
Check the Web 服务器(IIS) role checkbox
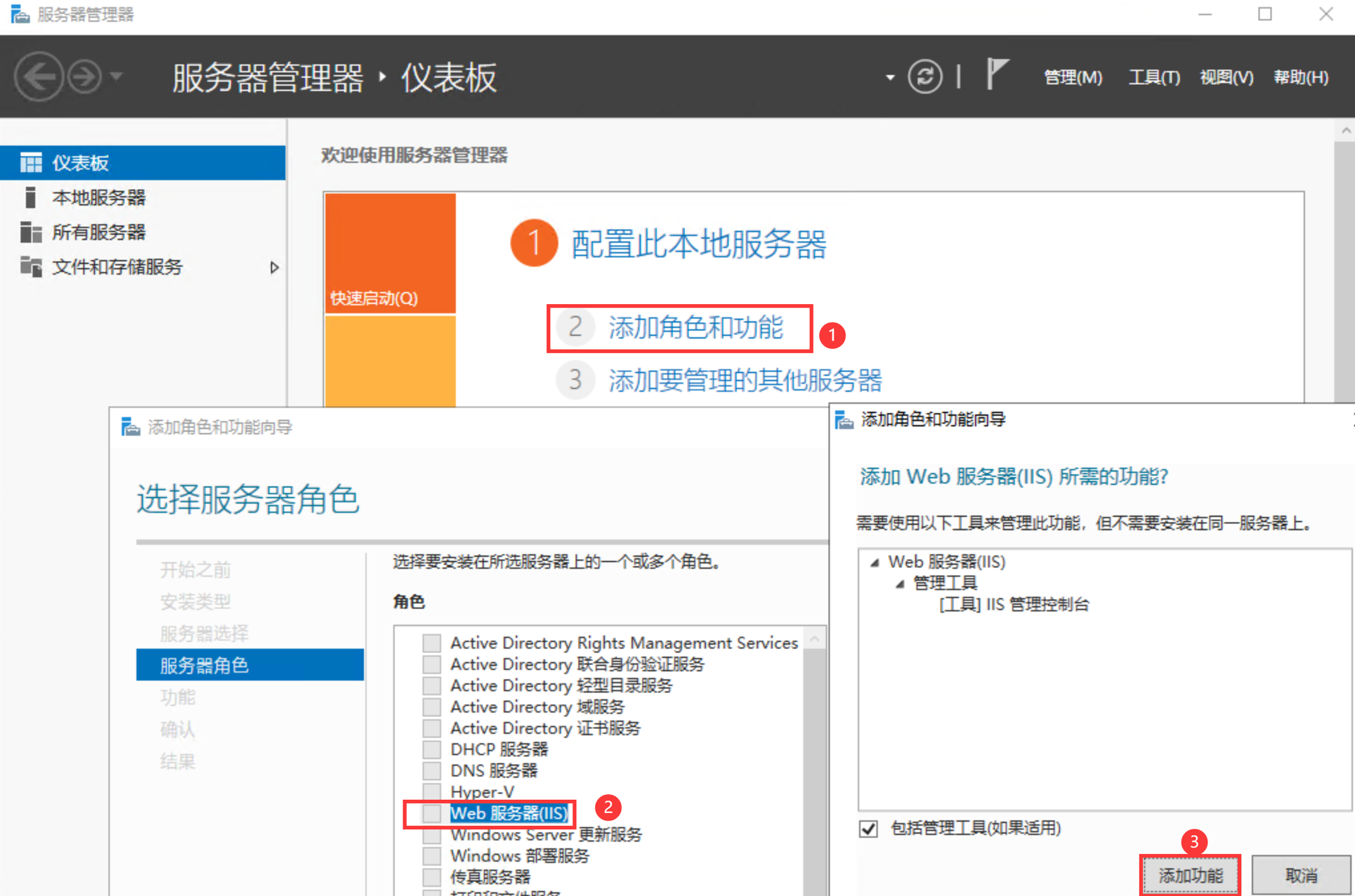point(432,813)
